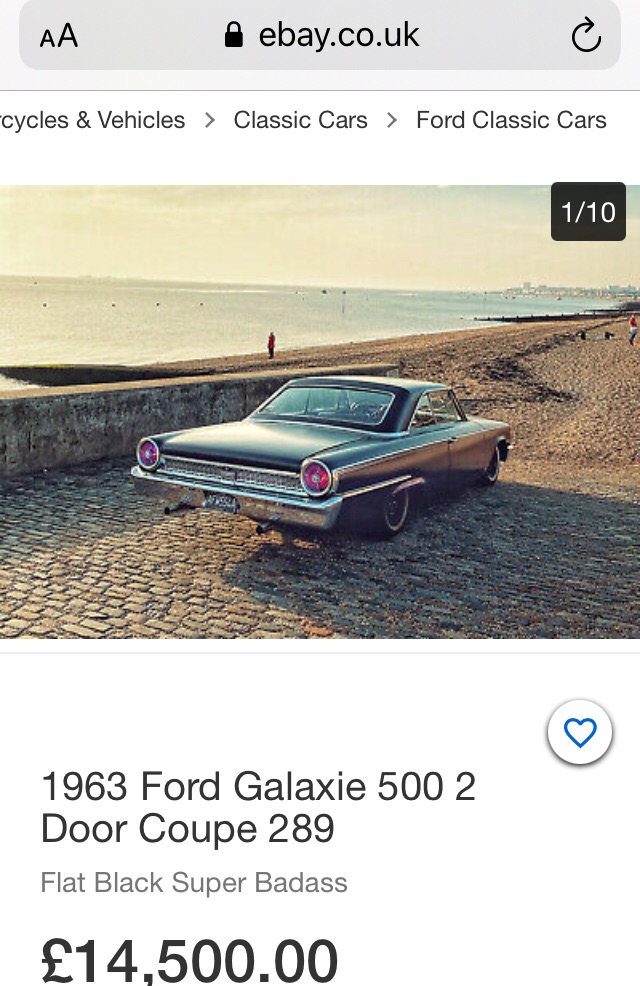The height and width of the screenshot is (986, 640).
Task: Tap the 1/10 photo counter badge
Action: point(588,212)
